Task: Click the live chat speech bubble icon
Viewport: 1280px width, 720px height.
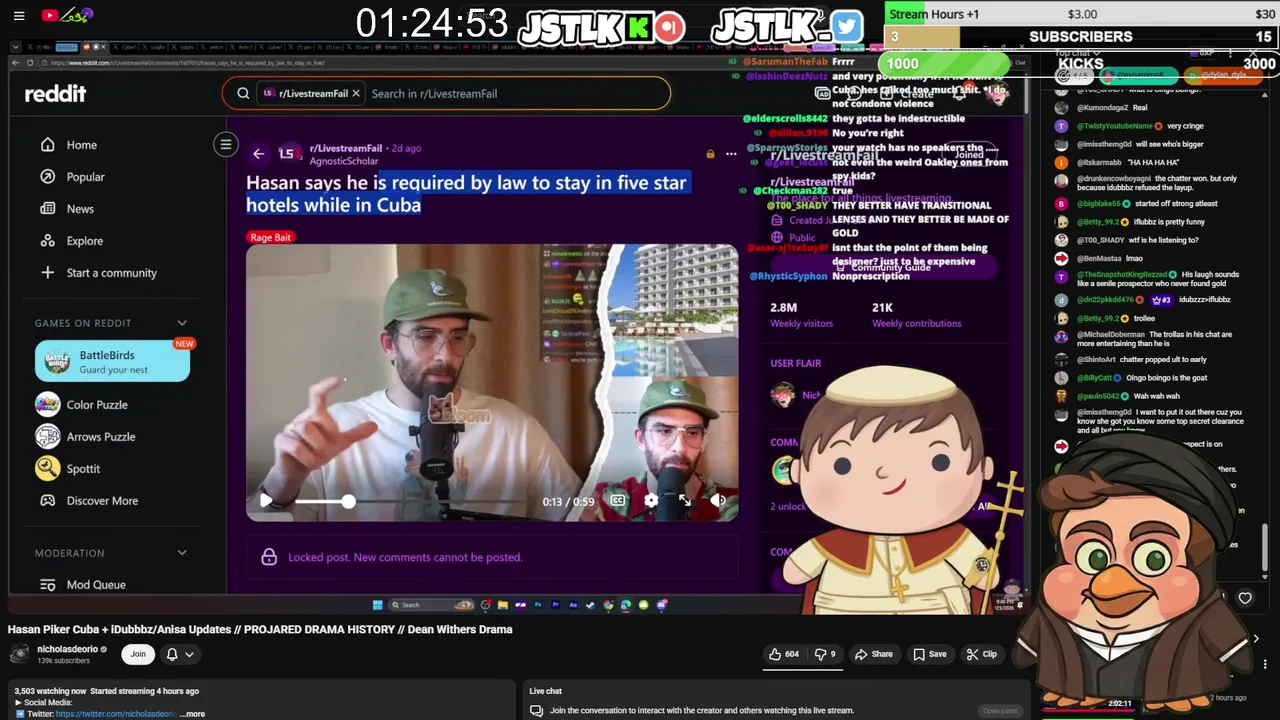Action: [x=536, y=710]
